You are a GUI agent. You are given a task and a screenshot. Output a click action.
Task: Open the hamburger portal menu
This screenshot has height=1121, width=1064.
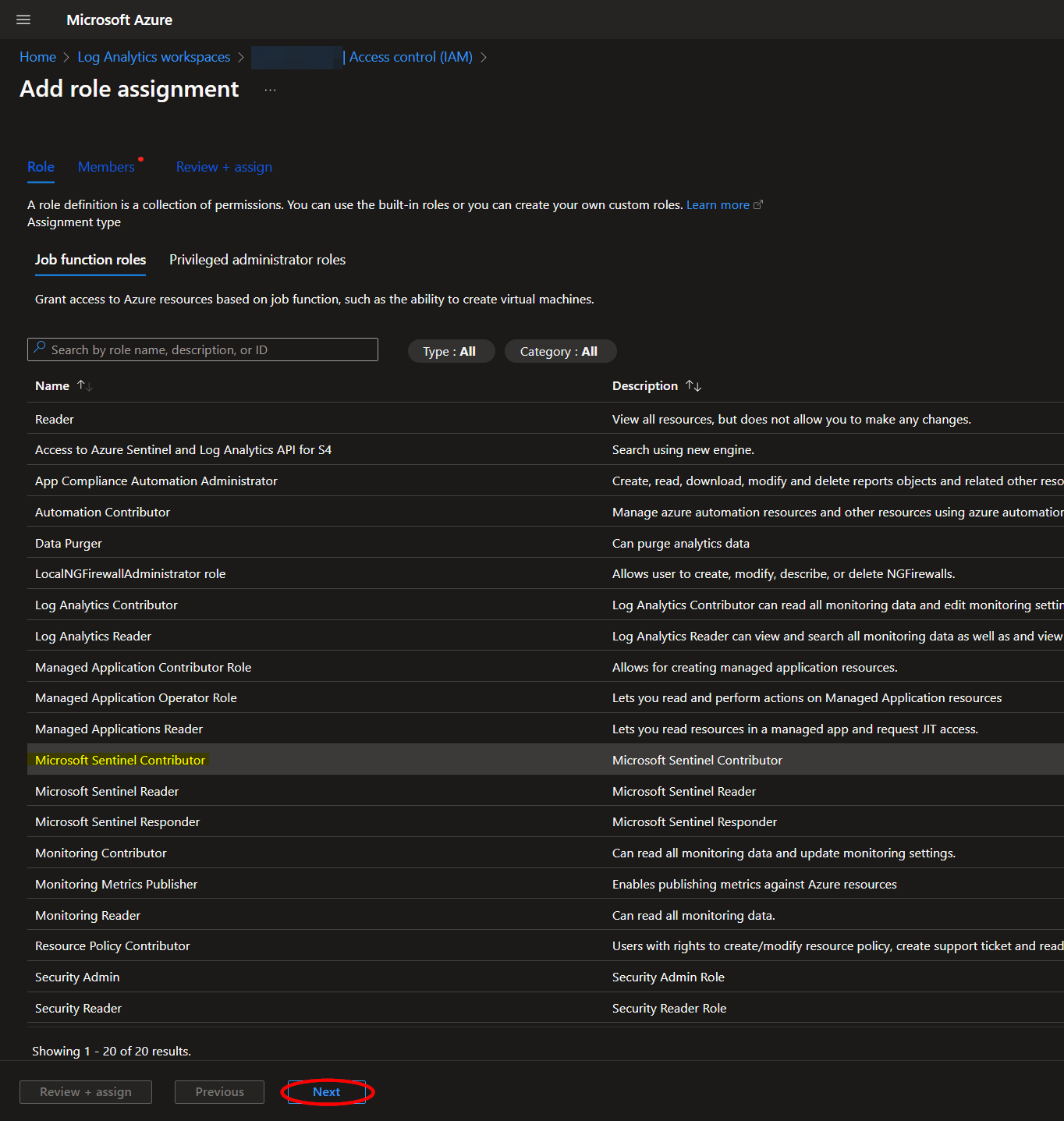23,20
